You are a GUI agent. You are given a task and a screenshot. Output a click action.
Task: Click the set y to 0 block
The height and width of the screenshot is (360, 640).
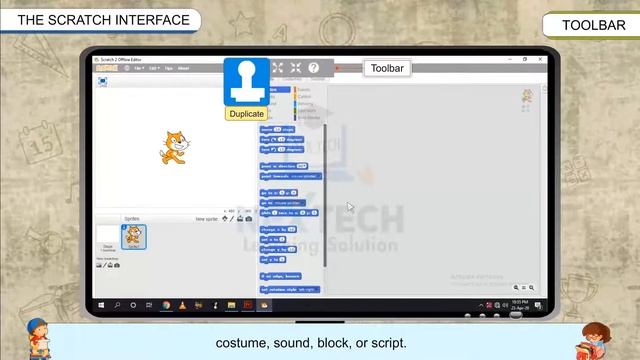click(x=273, y=260)
